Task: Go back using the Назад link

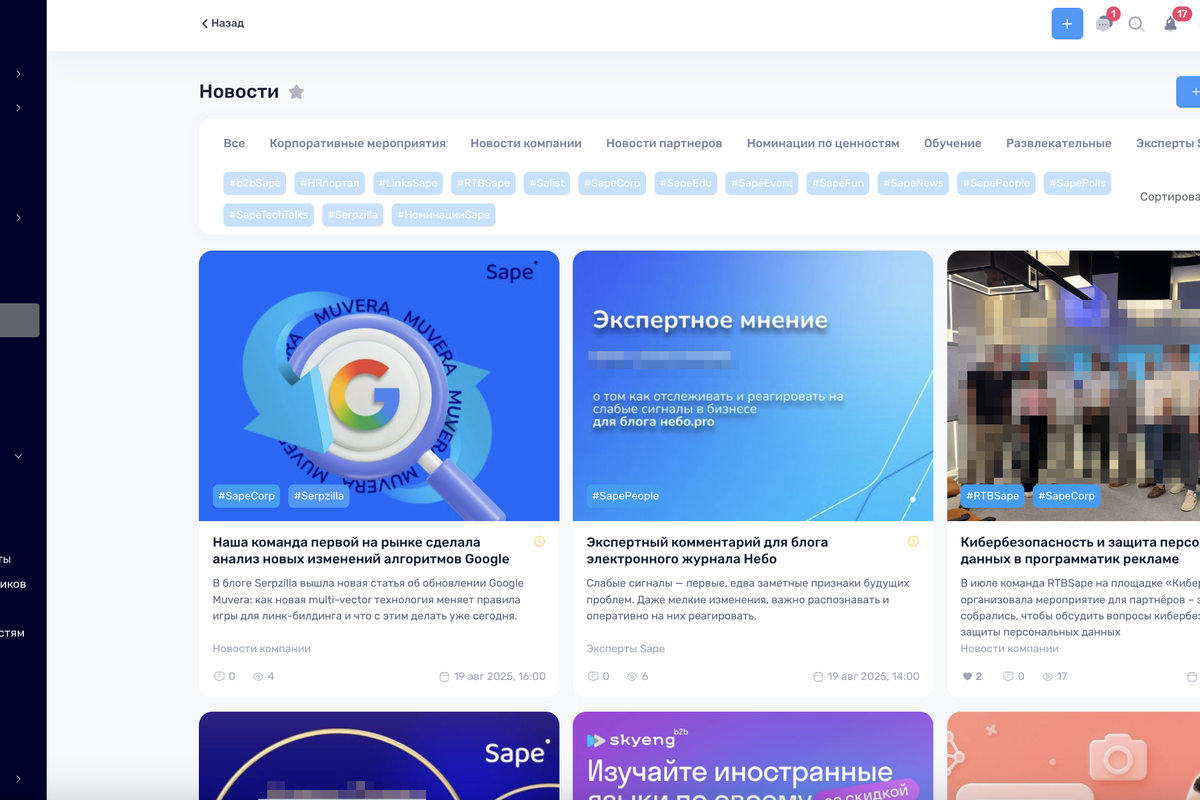Action: tap(223, 23)
